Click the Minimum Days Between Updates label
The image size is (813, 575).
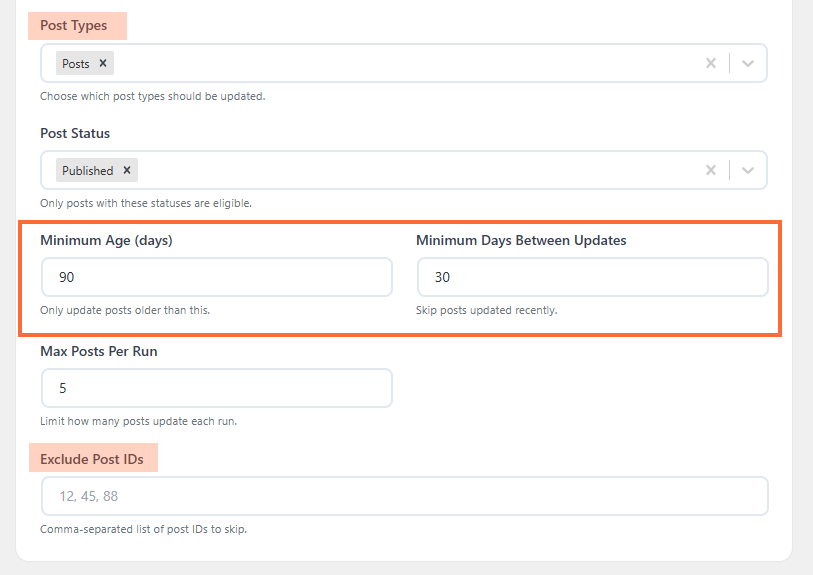click(521, 241)
